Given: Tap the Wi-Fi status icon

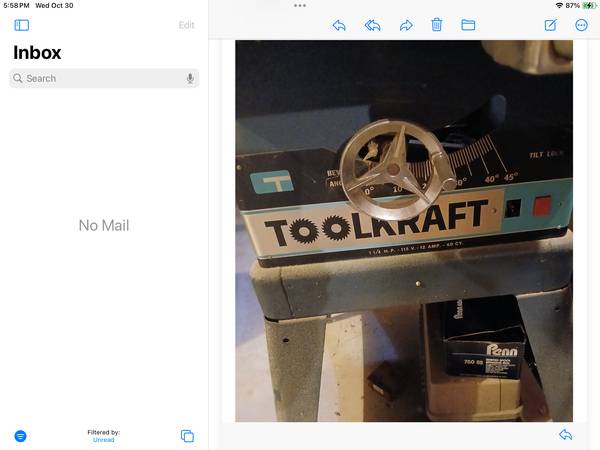Looking at the screenshot, I should [x=559, y=5].
